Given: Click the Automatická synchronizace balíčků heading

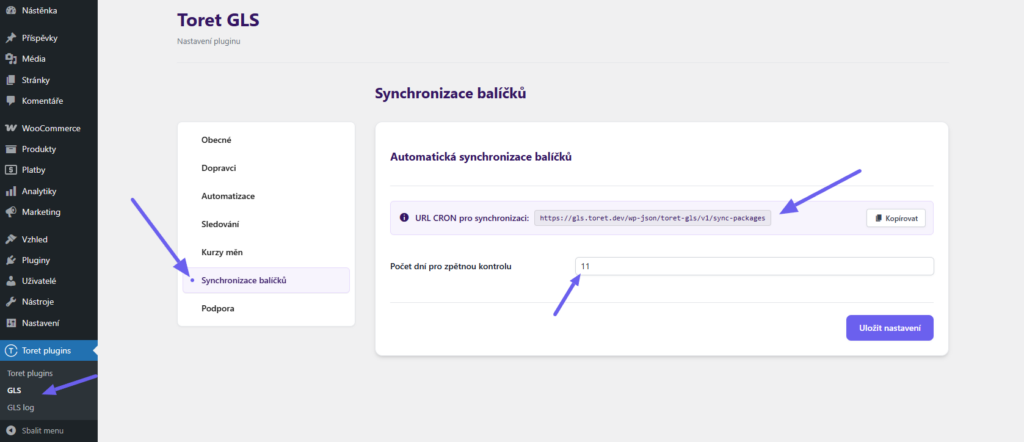Looking at the screenshot, I should coord(481,157).
